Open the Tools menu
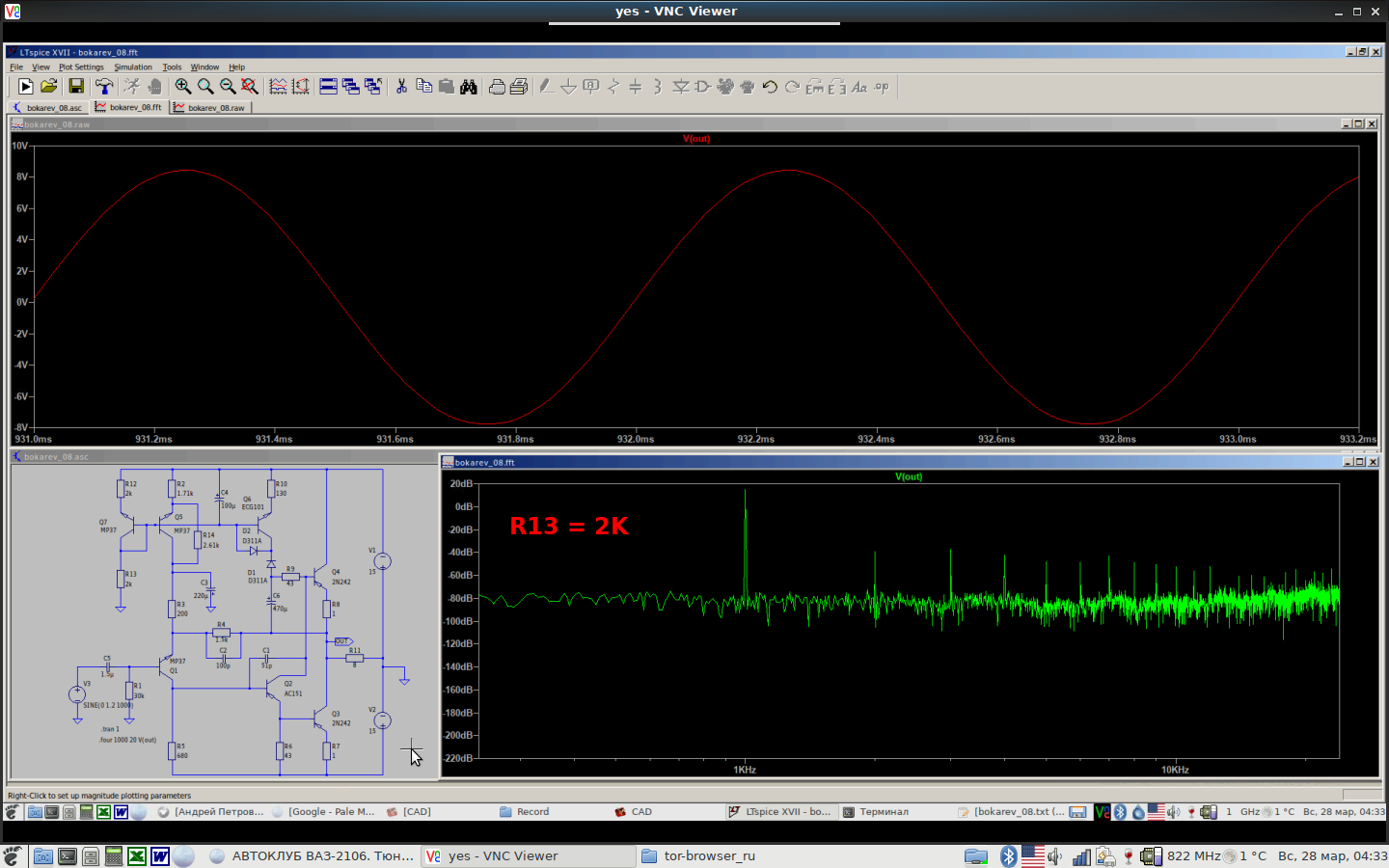1389x868 pixels. point(172,68)
